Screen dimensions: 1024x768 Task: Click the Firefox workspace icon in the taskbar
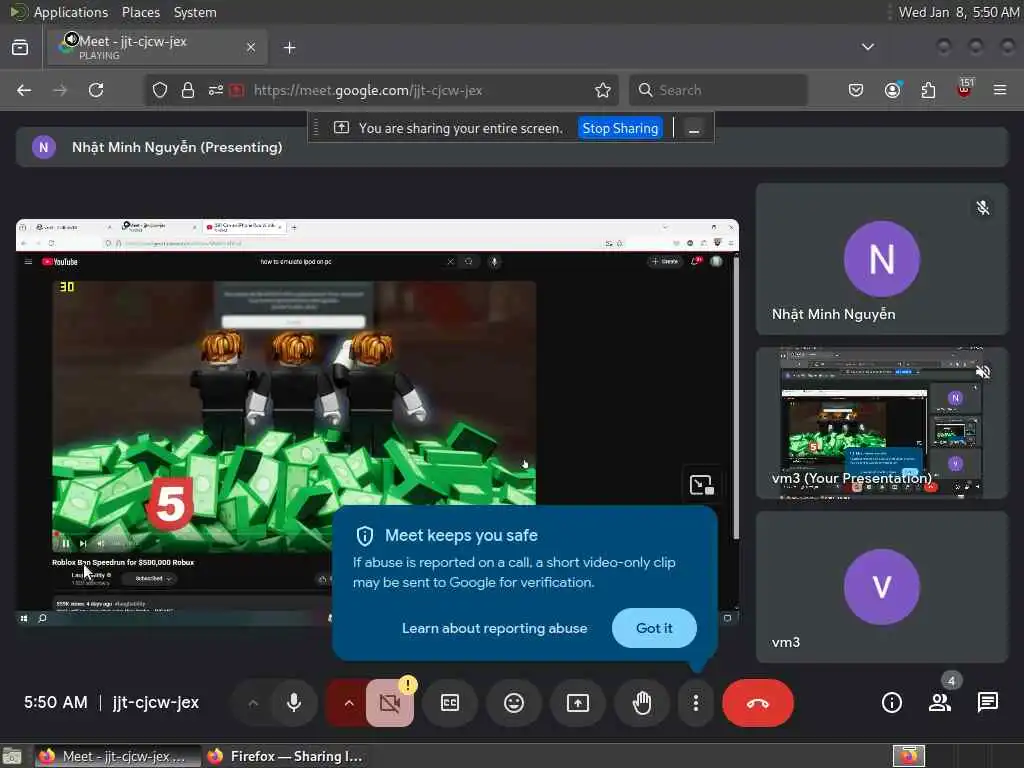pyautogui.click(x=909, y=756)
